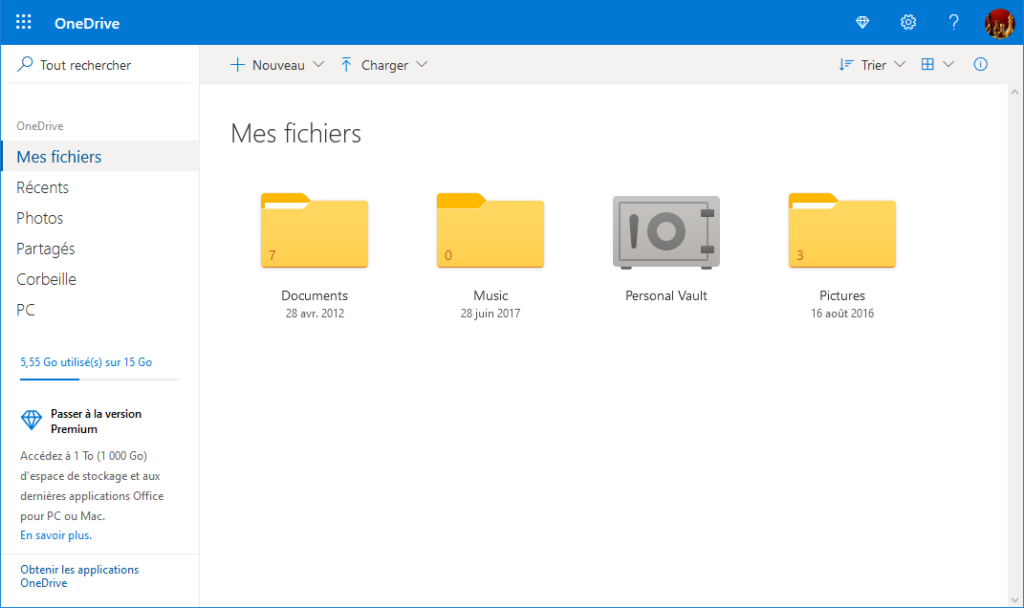Open the Pictures folder icon
This screenshot has width=1024, height=608.
[842, 231]
